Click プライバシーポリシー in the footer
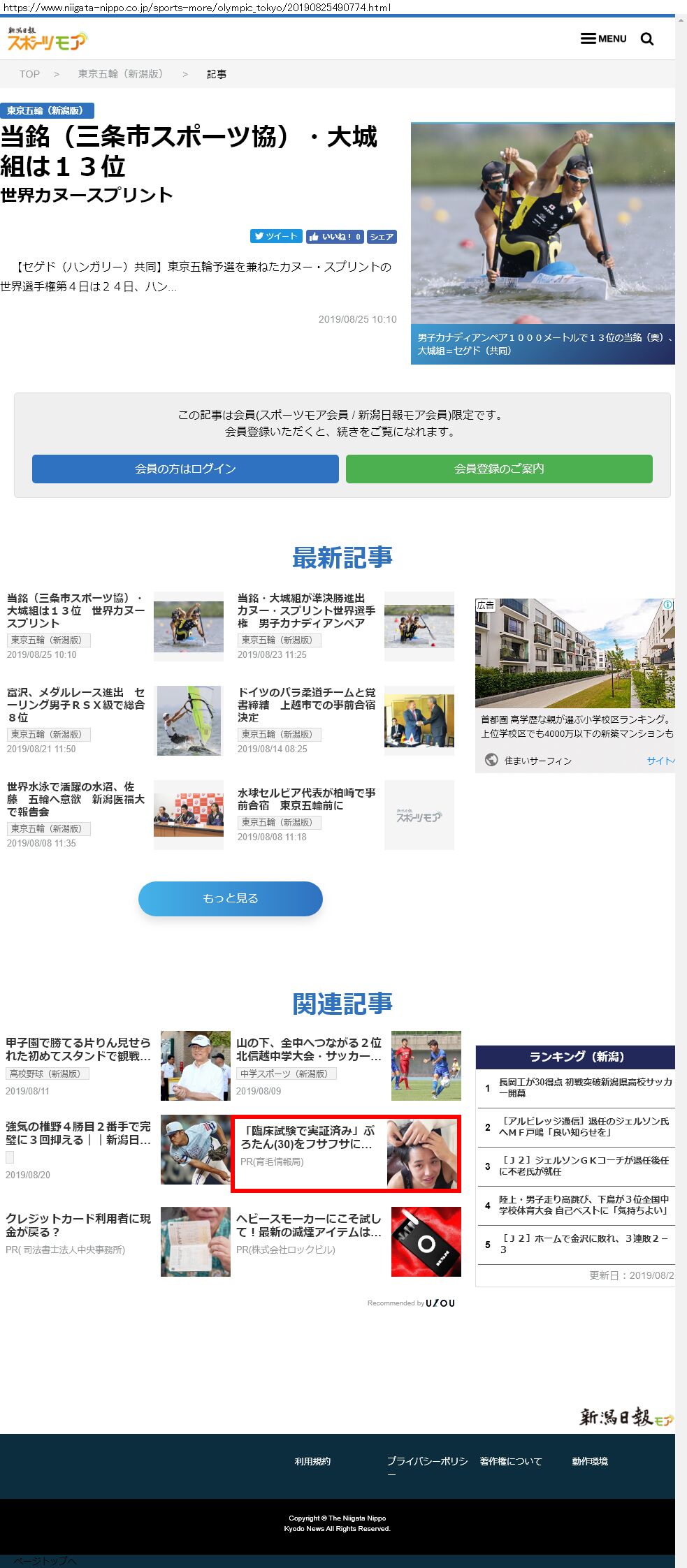This screenshot has width=687, height=1568. pyautogui.click(x=427, y=1462)
